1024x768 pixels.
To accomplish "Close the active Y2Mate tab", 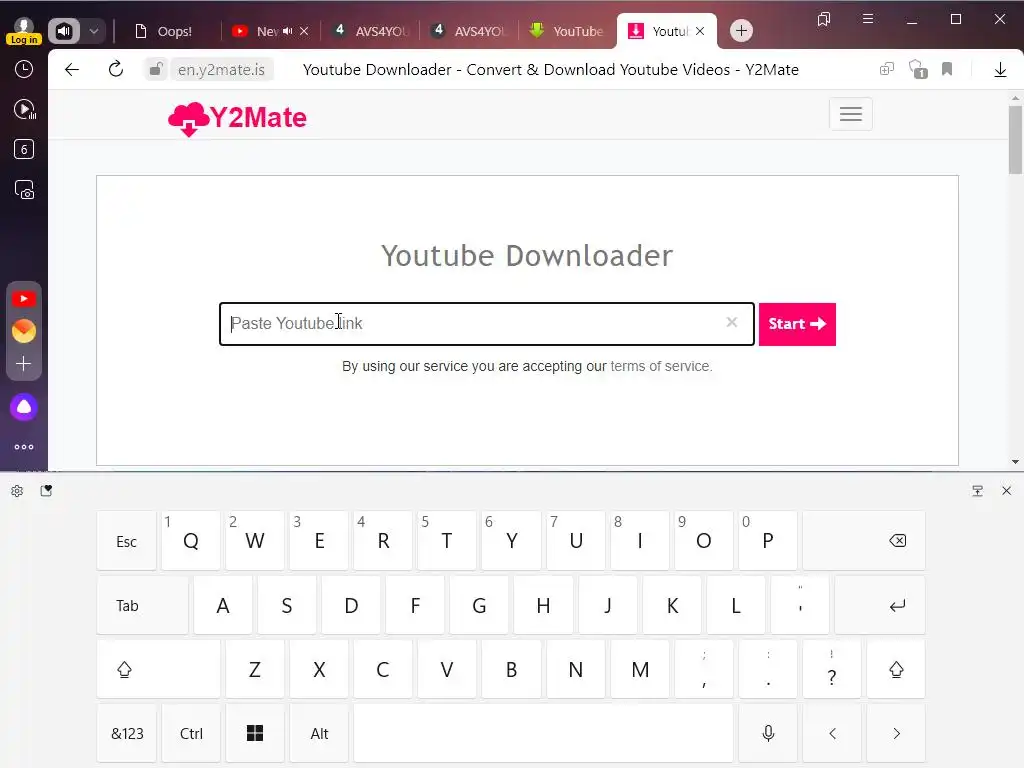I will pyautogui.click(x=700, y=31).
